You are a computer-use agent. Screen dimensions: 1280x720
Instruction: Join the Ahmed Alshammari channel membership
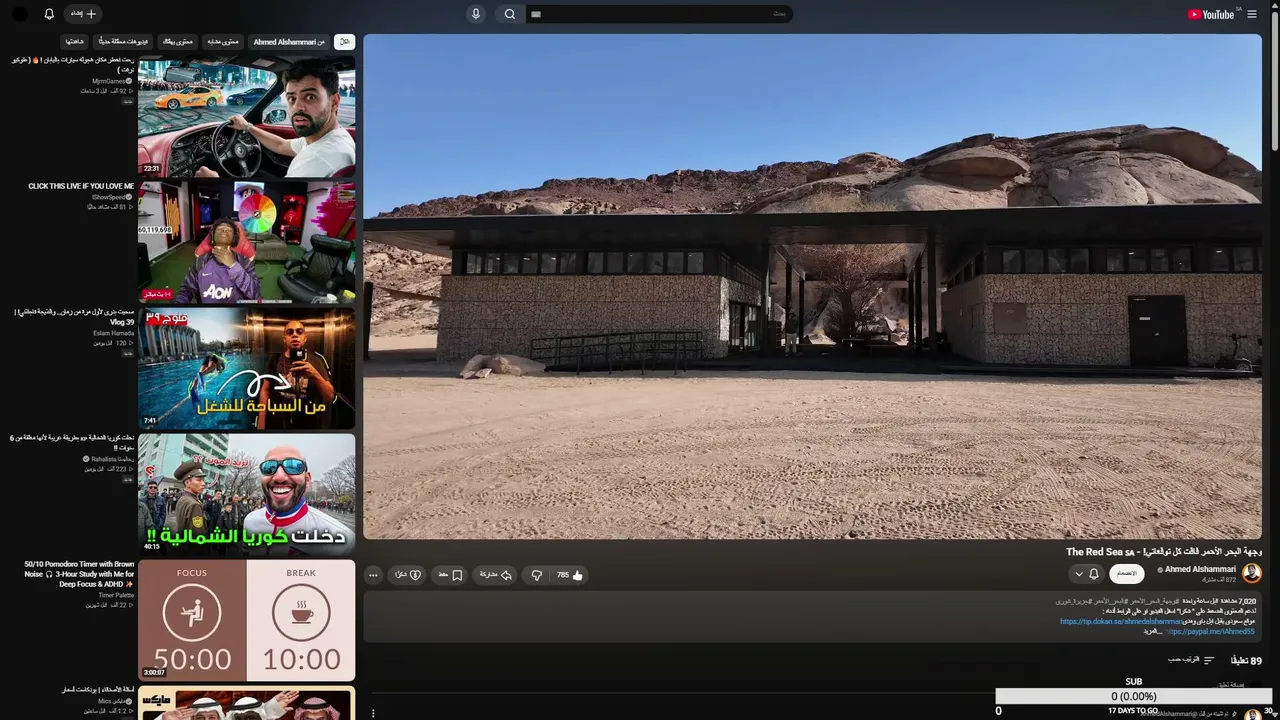click(1127, 573)
